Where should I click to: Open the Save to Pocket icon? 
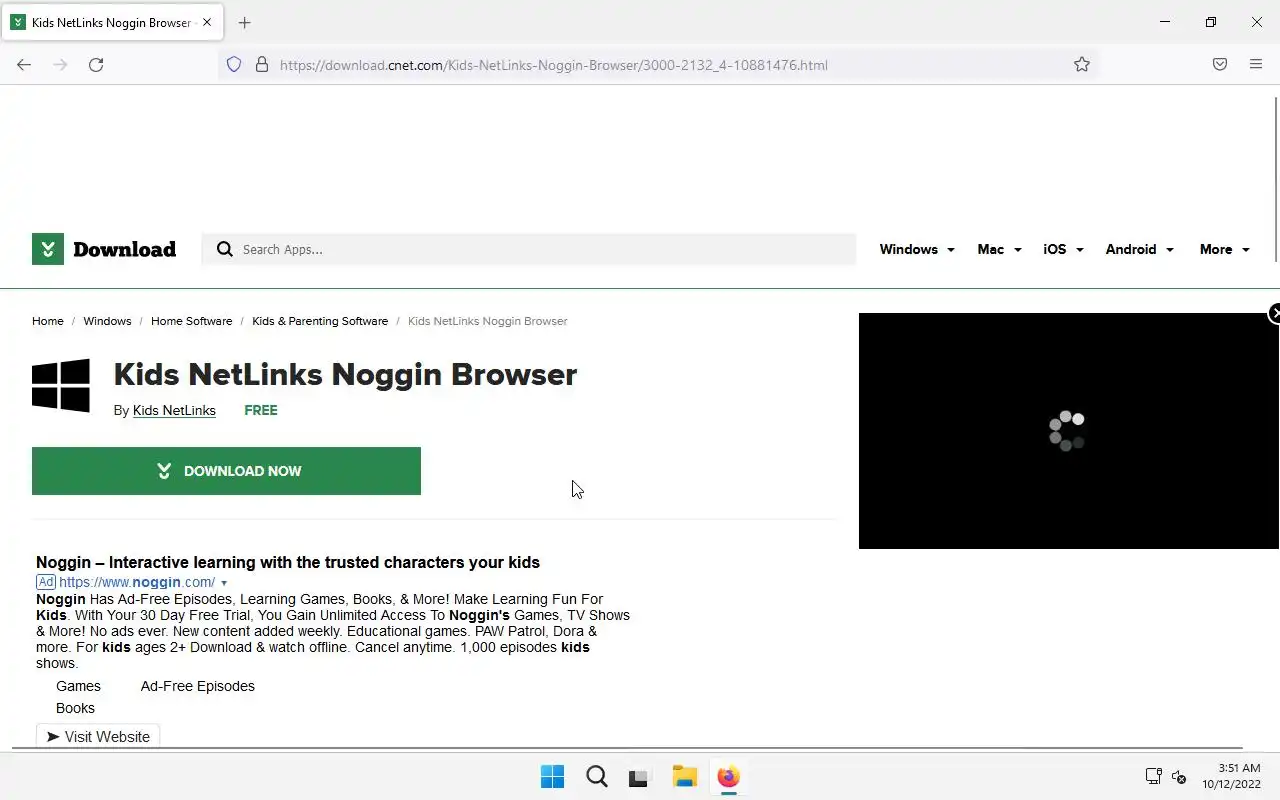click(1220, 64)
